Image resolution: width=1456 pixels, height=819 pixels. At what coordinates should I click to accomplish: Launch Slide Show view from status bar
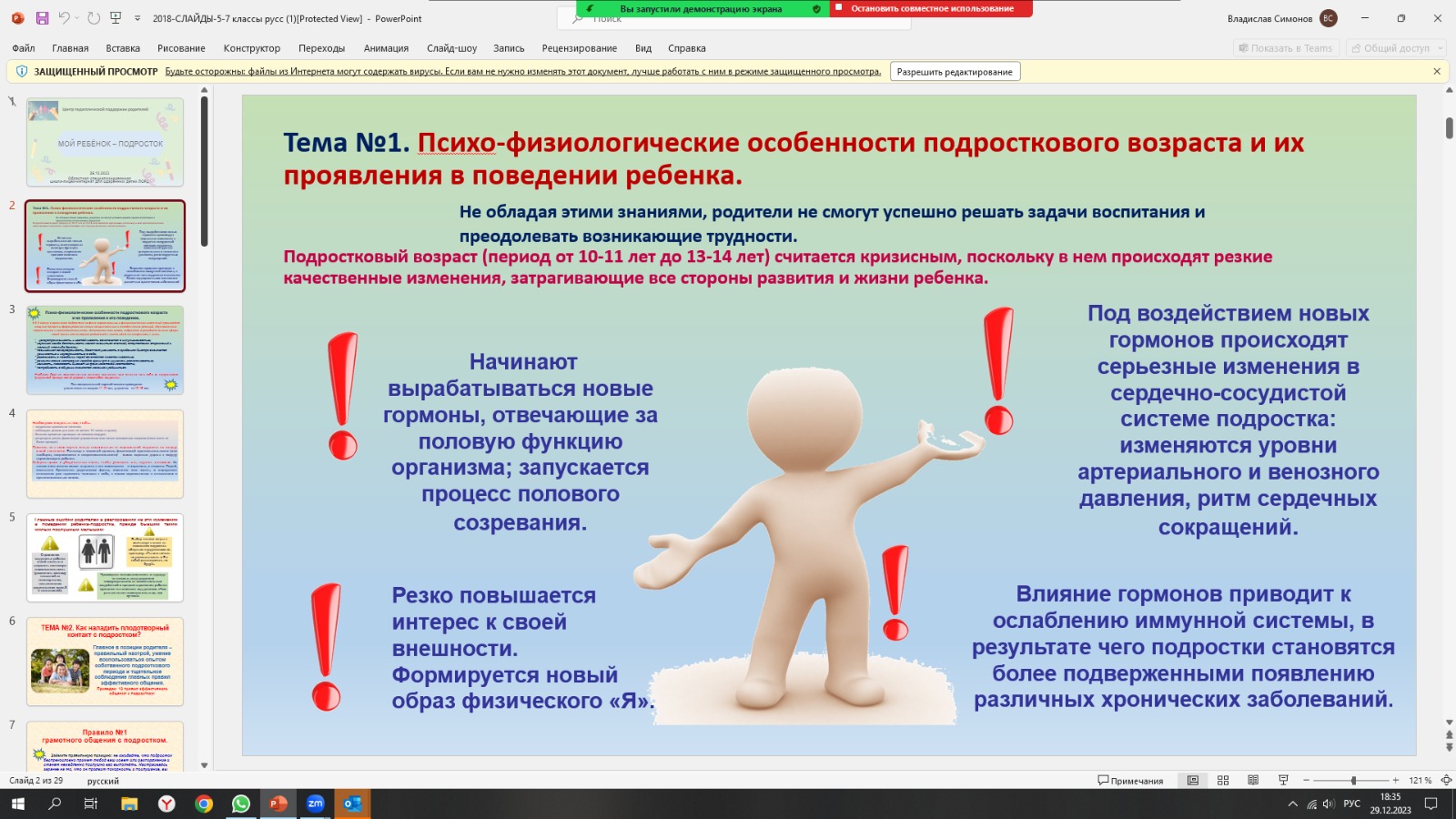pos(1283,781)
